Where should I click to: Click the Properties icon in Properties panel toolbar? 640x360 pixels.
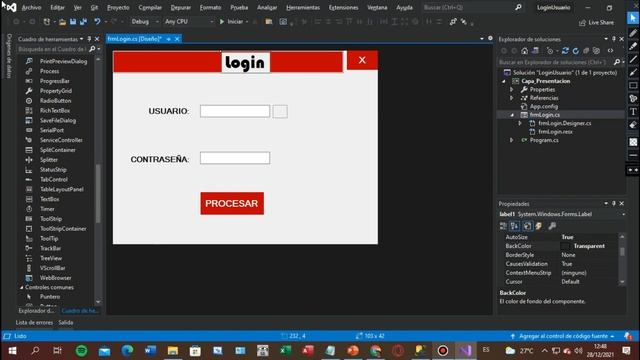point(527,226)
